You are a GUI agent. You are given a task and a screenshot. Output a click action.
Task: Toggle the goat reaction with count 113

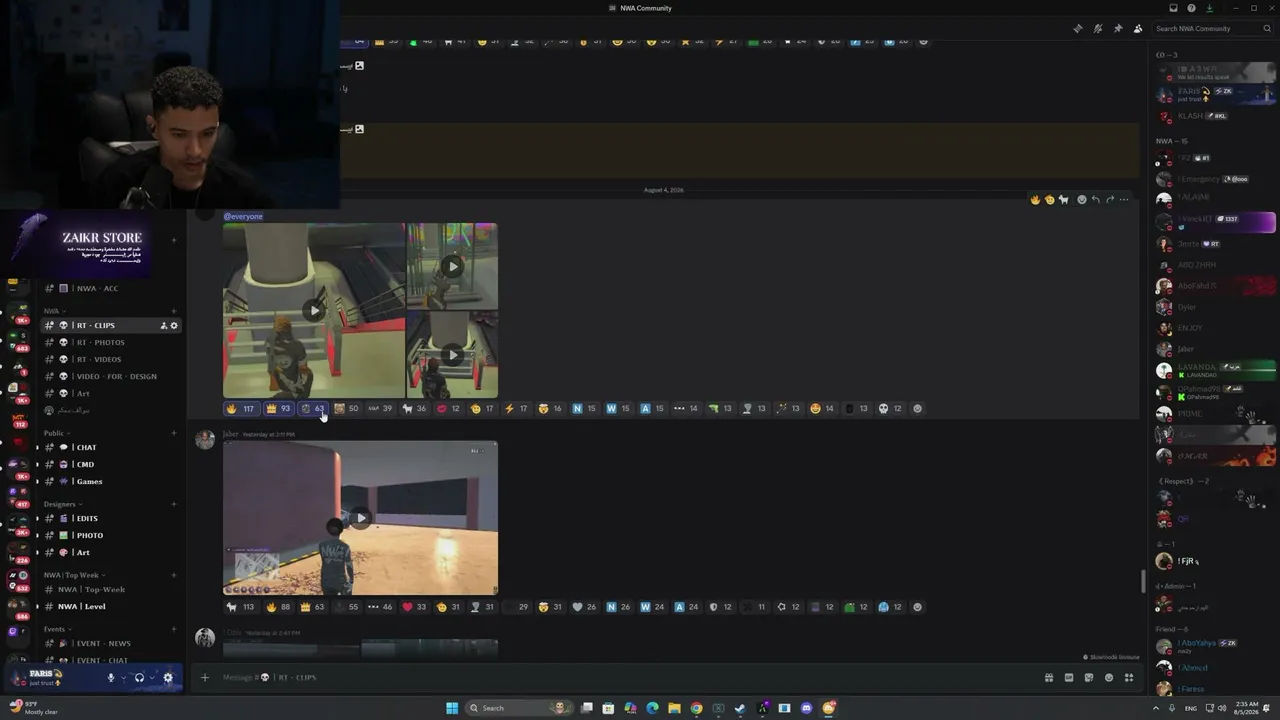pos(240,607)
